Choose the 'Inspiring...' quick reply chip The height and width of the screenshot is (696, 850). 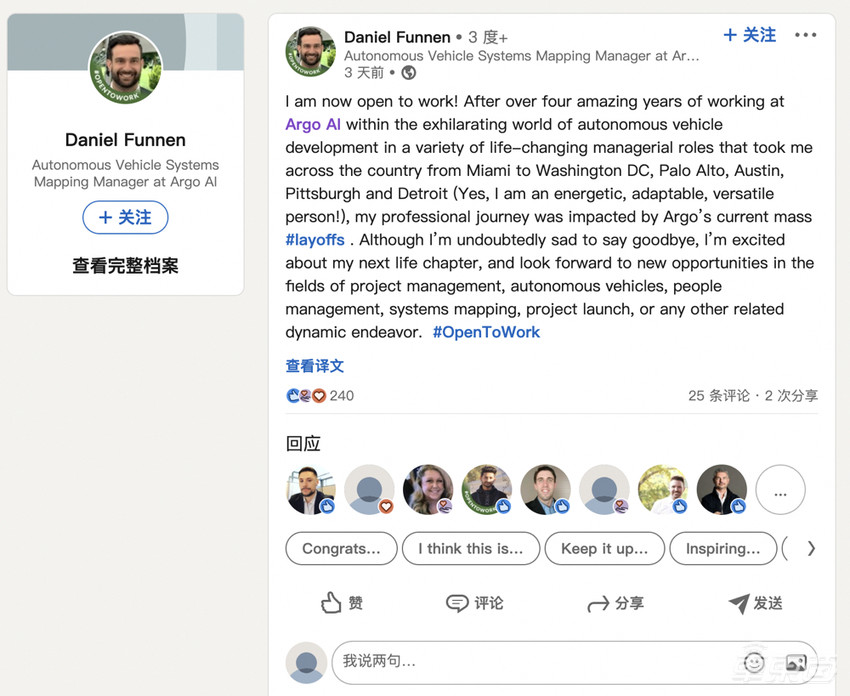[722, 548]
